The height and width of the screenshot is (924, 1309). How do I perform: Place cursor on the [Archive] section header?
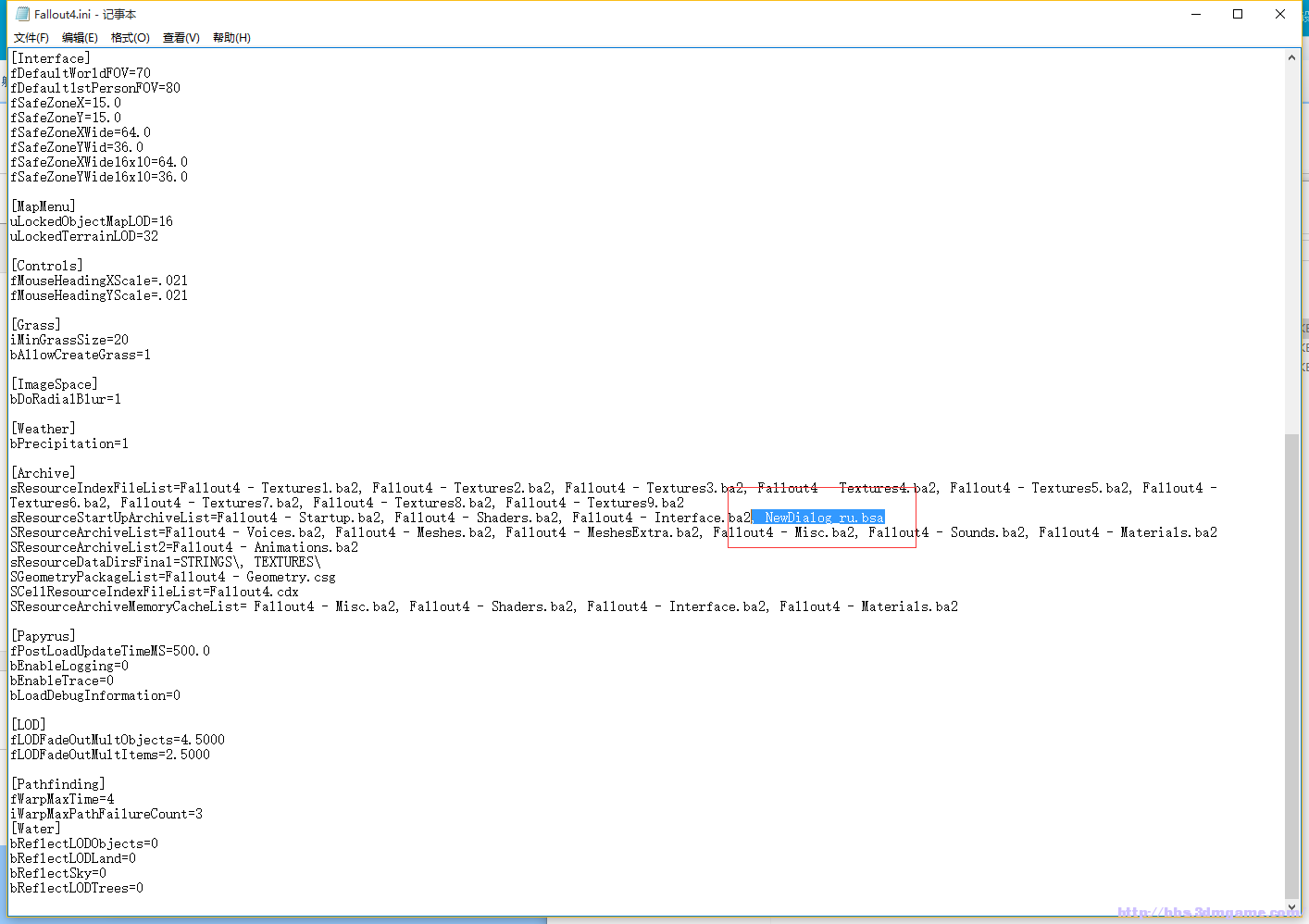point(44,473)
